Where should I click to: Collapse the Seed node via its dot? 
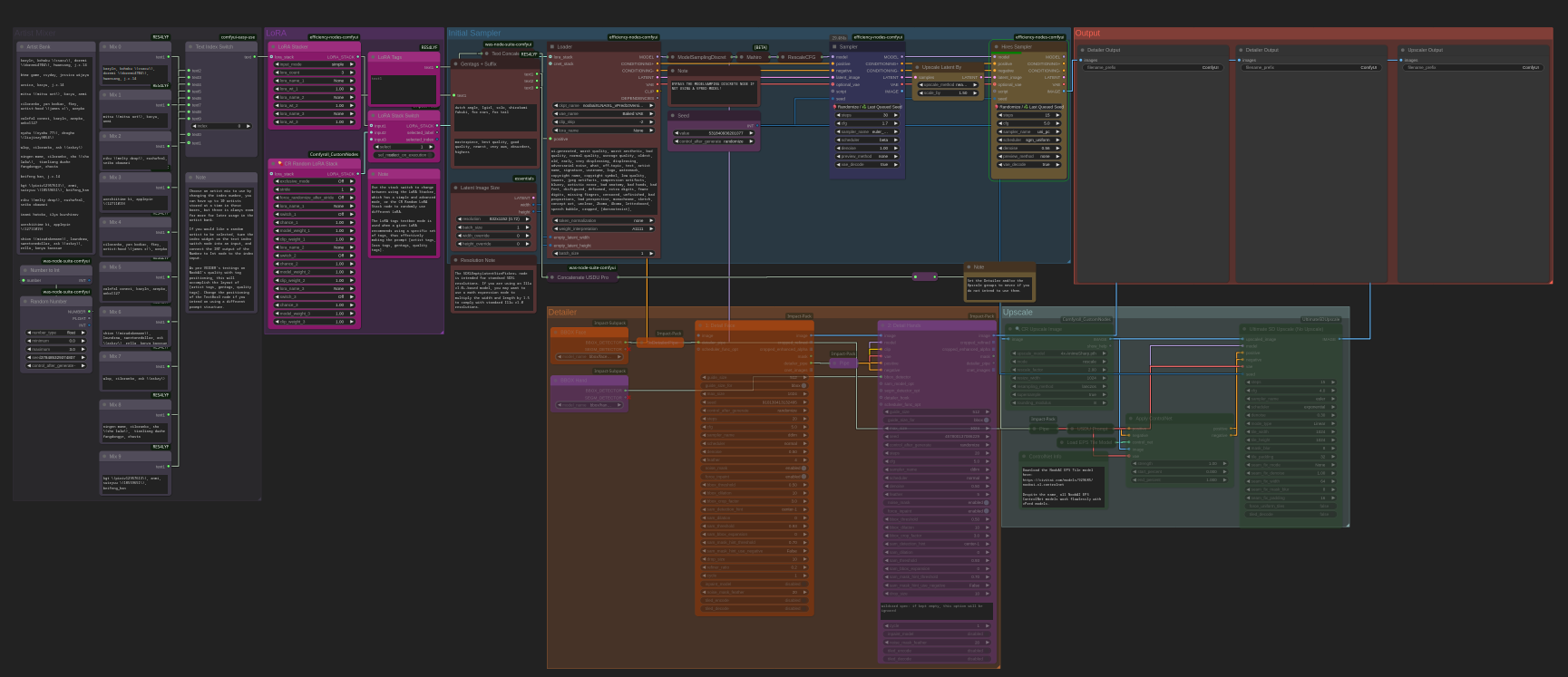(x=672, y=116)
